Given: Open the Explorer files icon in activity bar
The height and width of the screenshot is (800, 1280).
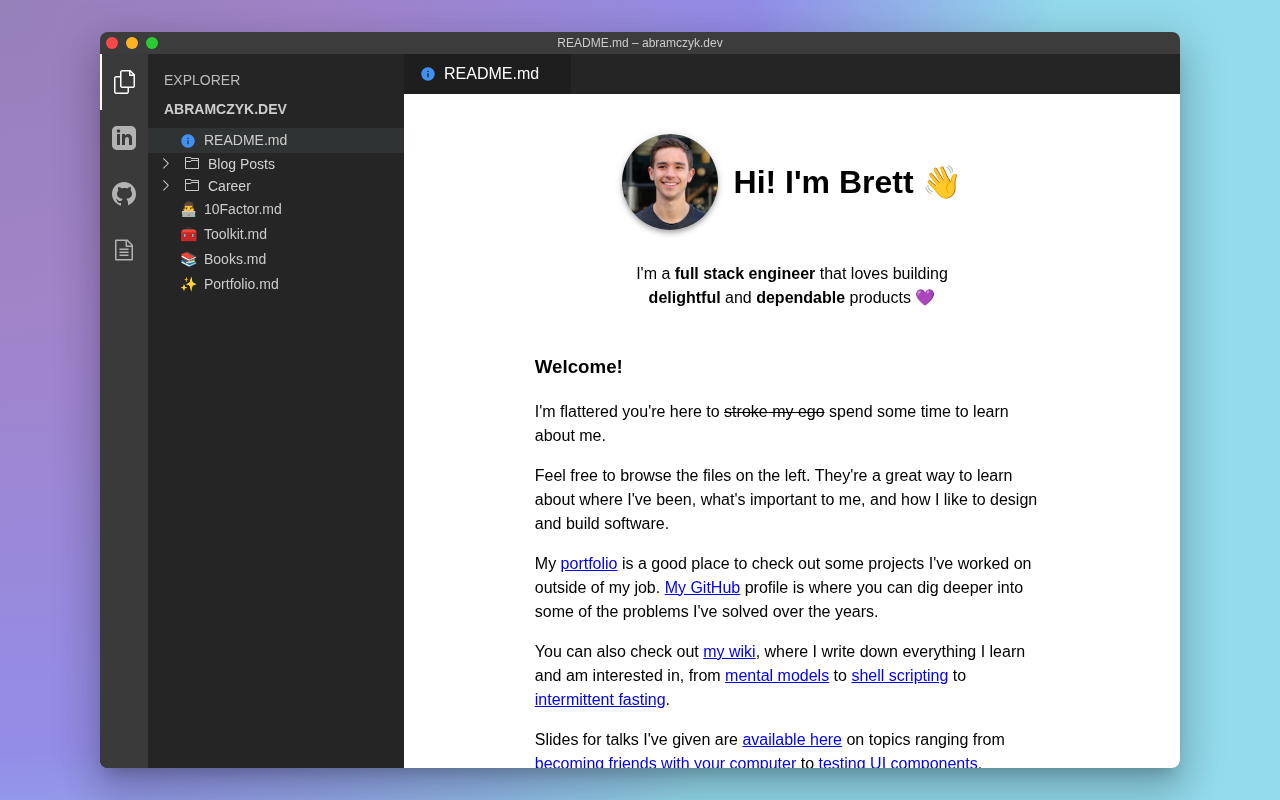Looking at the screenshot, I should pos(124,82).
